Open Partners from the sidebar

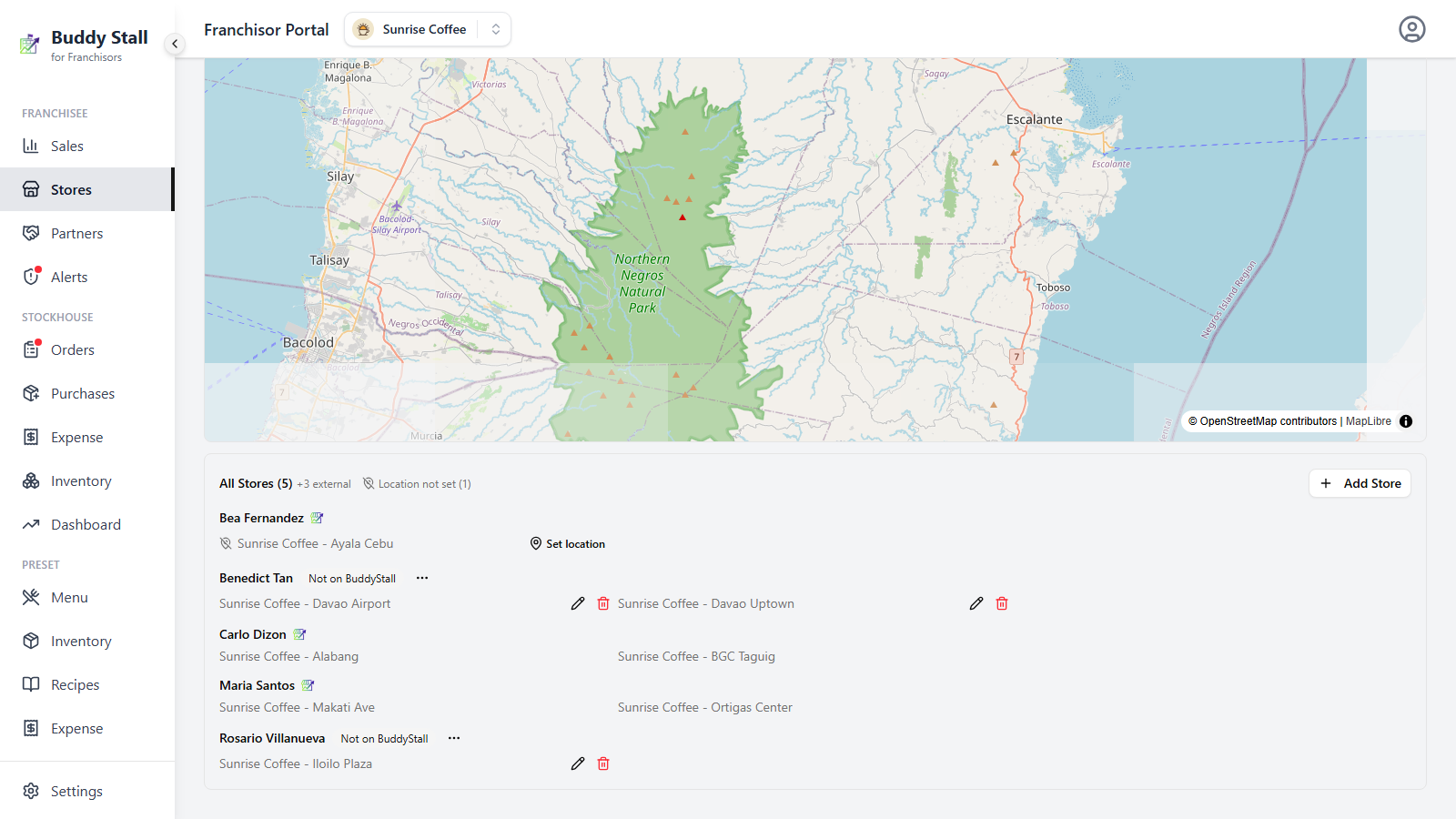coord(87,233)
